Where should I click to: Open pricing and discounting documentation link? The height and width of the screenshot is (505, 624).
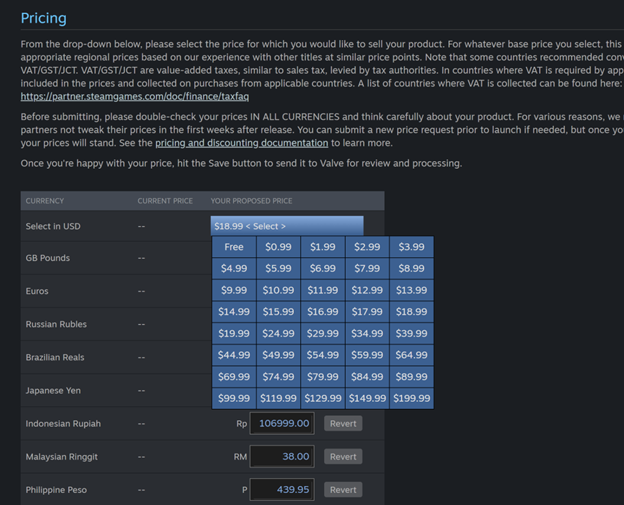[242, 143]
